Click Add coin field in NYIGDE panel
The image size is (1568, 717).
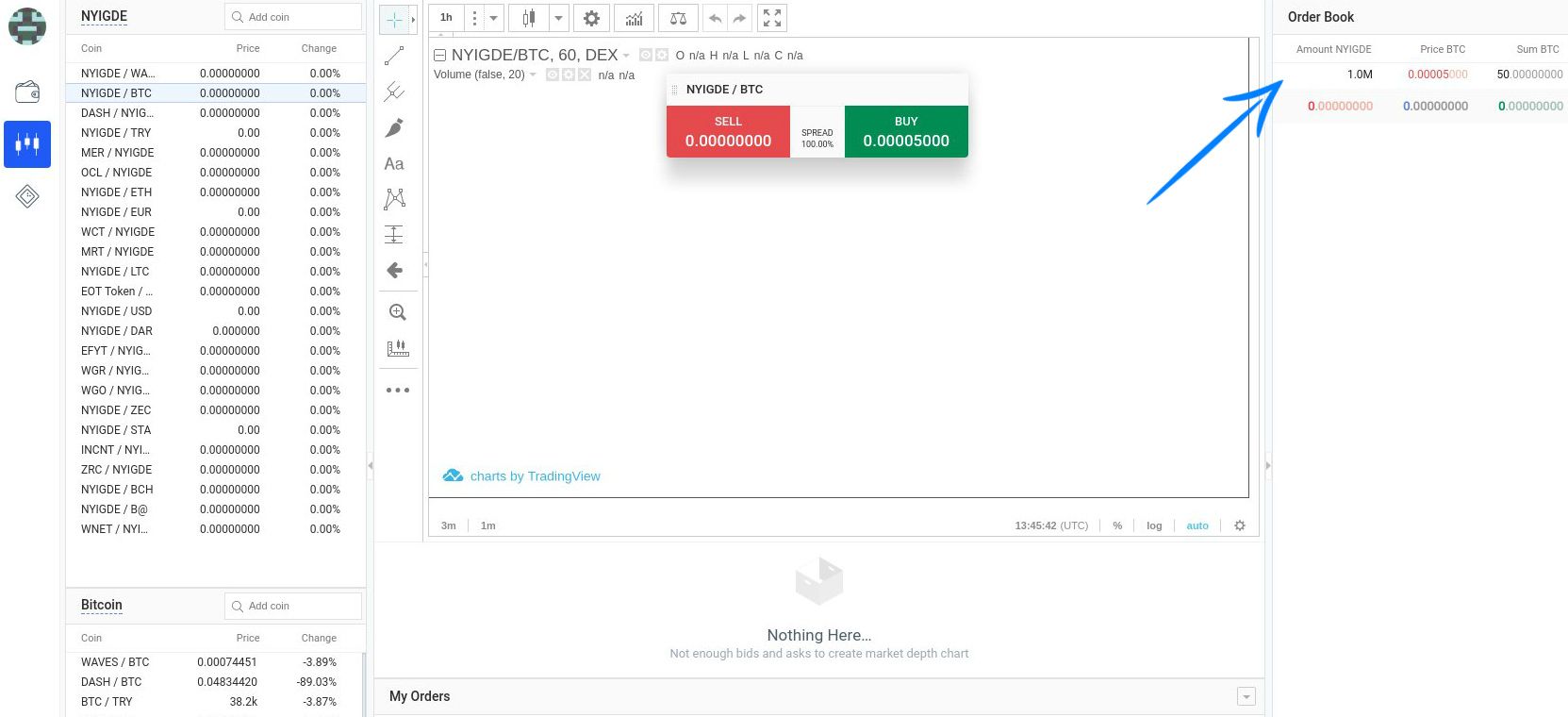point(293,17)
